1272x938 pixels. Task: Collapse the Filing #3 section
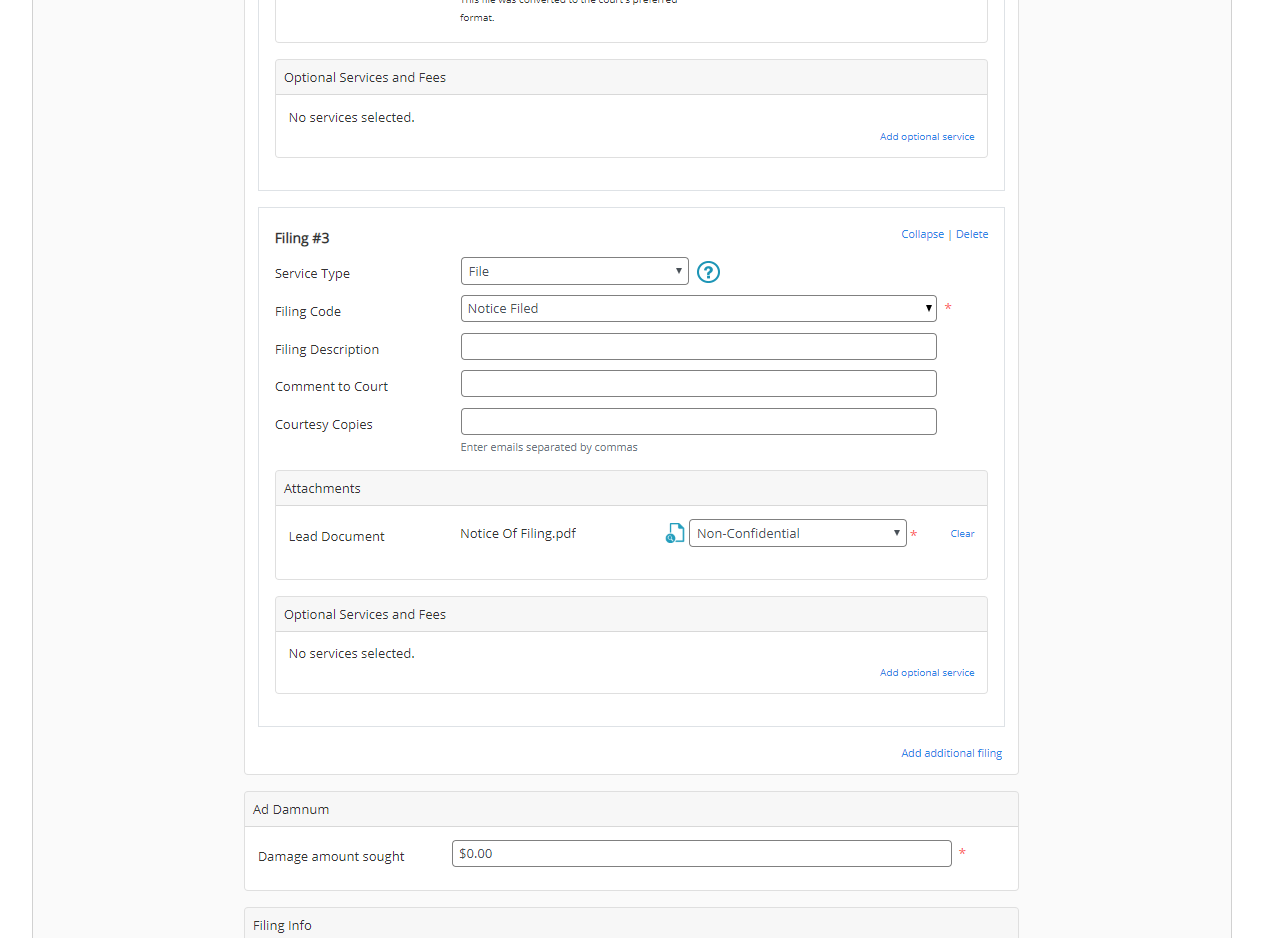(922, 234)
